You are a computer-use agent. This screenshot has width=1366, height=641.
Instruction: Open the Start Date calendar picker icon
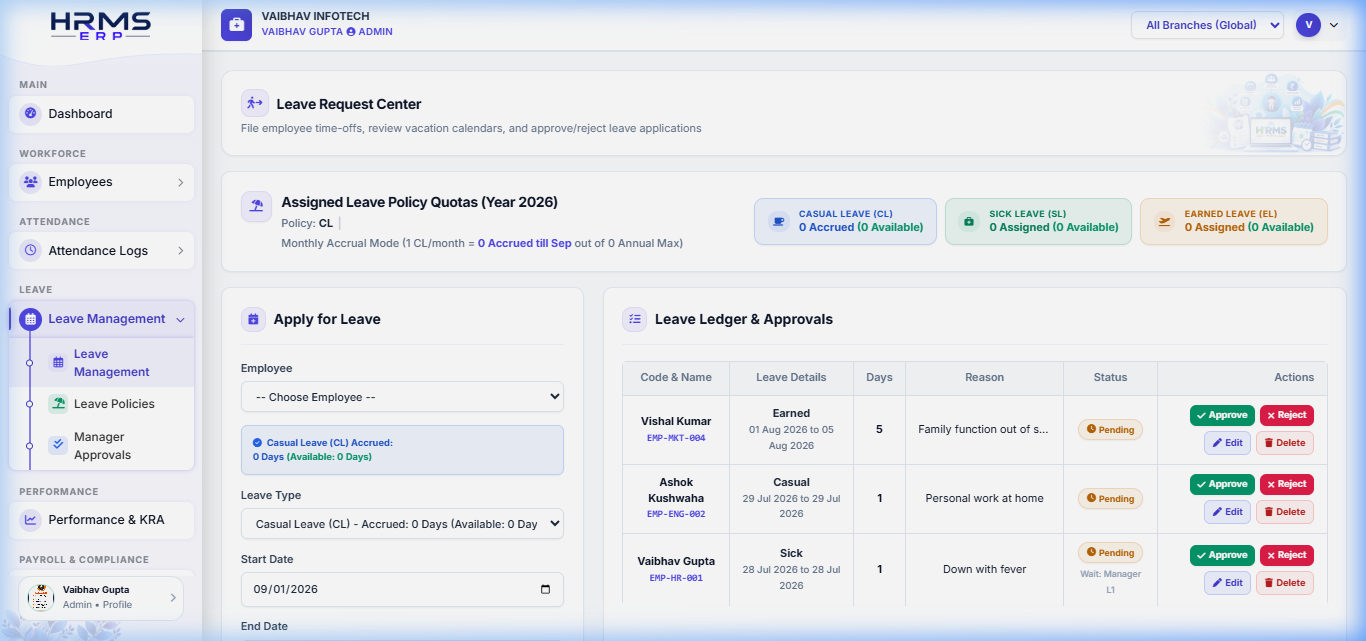[x=545, y=589]
